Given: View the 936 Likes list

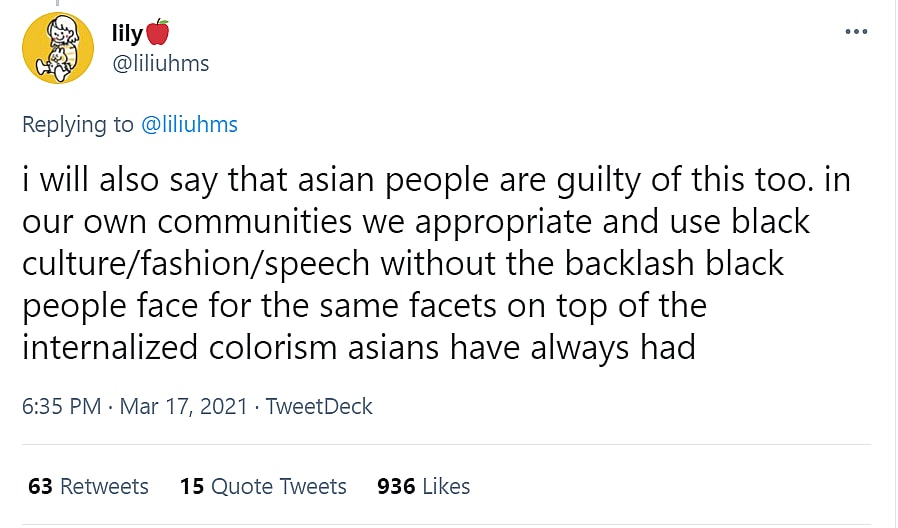Looking at the screenshot, I should coord(423,486).
